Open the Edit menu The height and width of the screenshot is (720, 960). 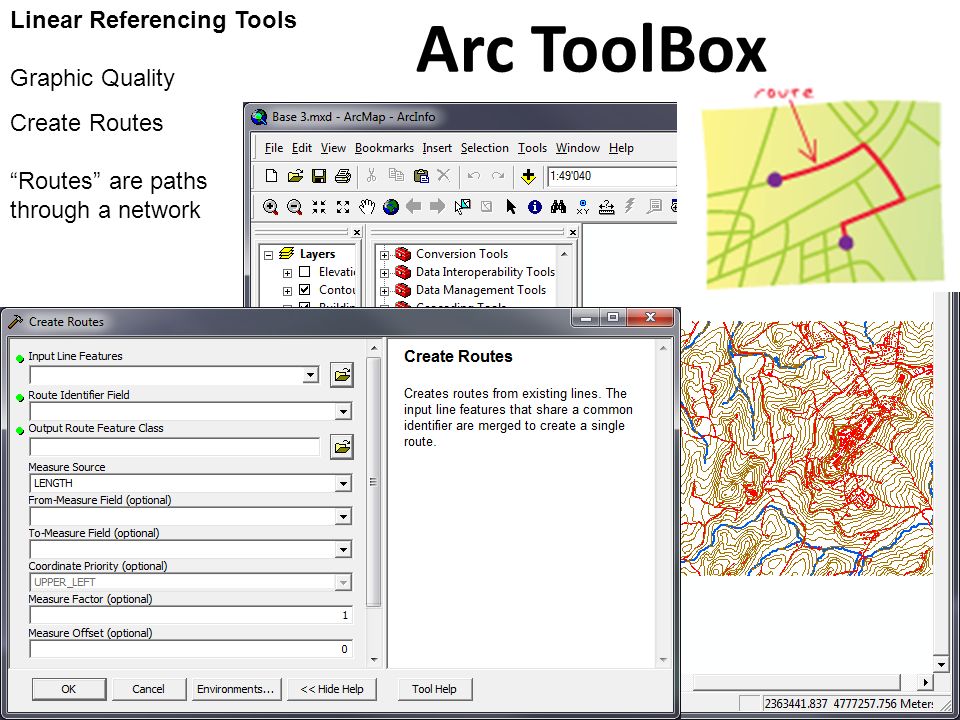pos(302,148)
